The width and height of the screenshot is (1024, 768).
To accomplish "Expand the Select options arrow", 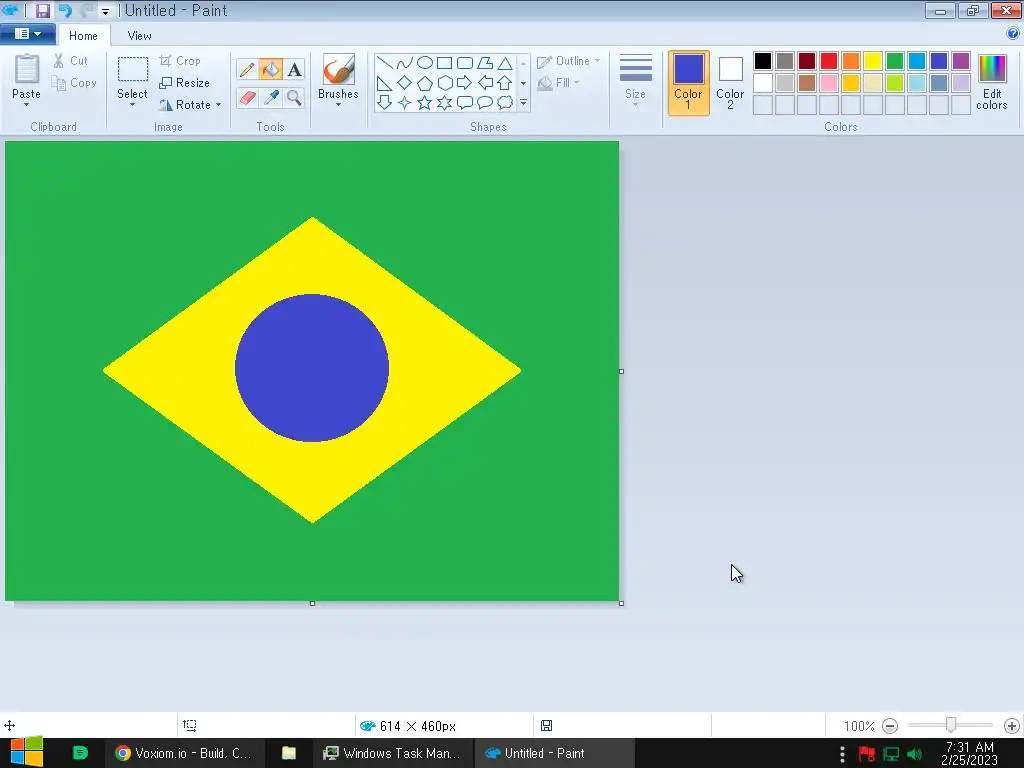I will (x=132, y=104).
